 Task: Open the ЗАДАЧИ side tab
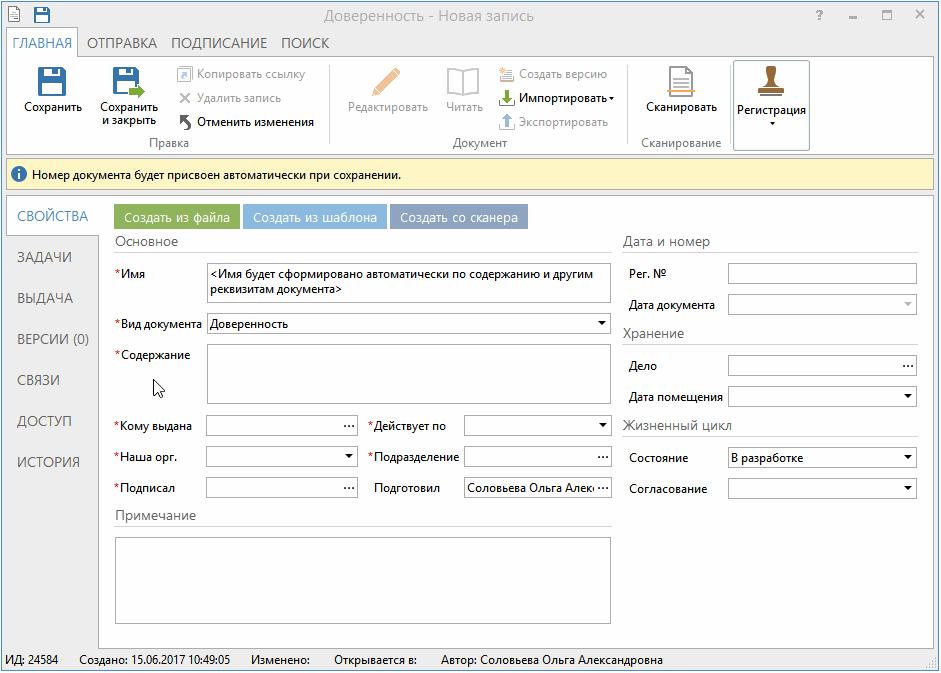tap(44, 257)
